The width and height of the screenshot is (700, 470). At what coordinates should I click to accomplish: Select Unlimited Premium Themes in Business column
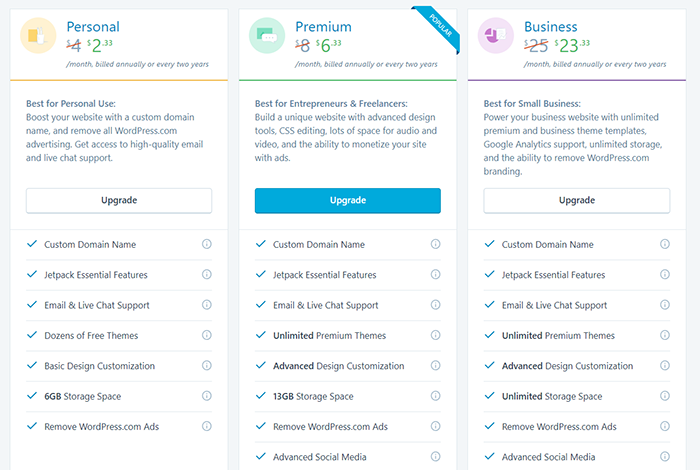(558, 336)
